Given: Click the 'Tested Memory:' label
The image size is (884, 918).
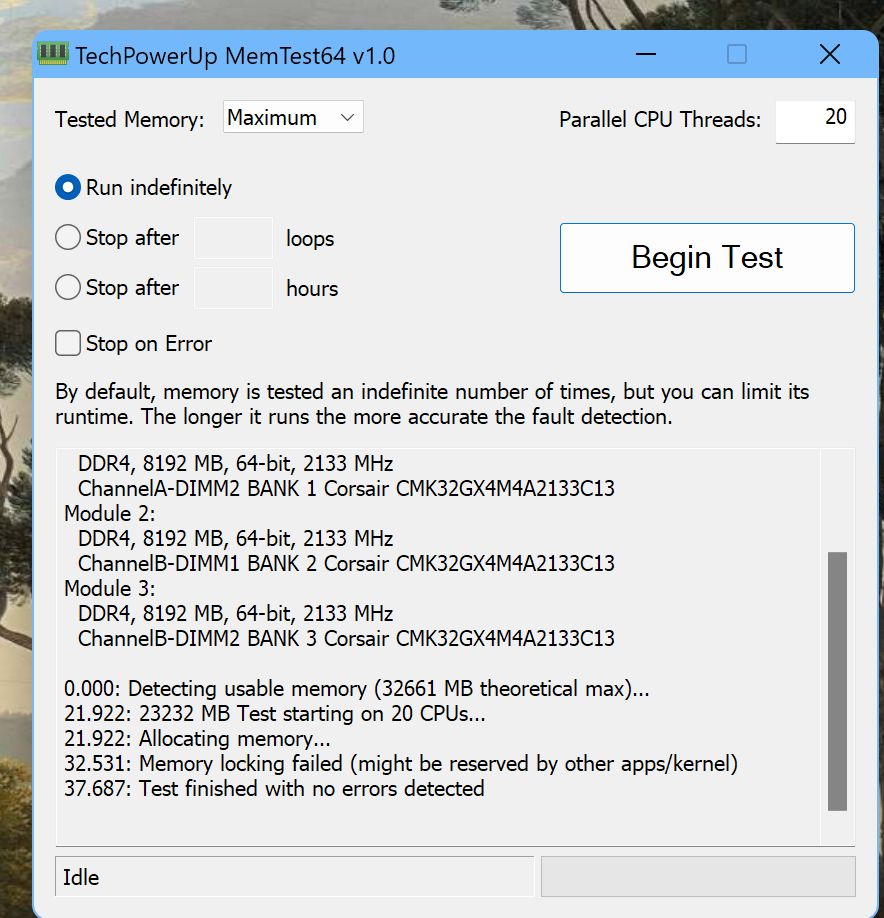Looking at the screenshot, I should click(x=130, y=119).
